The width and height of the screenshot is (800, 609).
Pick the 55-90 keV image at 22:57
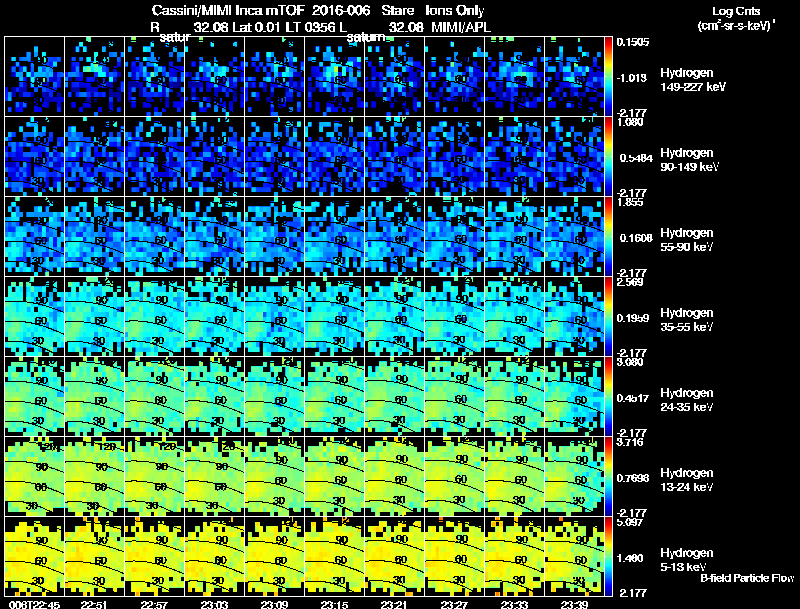point(154,236)
